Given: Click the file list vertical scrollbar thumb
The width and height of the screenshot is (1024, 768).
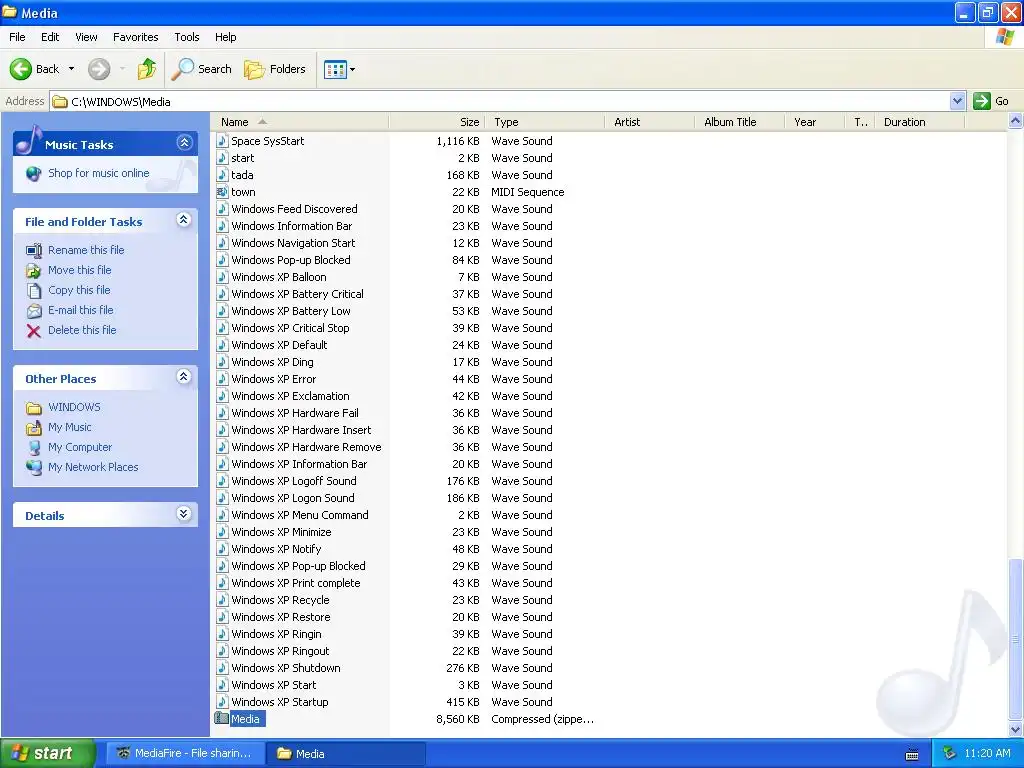Looking at the screenshot, I should click(1016, 639).
